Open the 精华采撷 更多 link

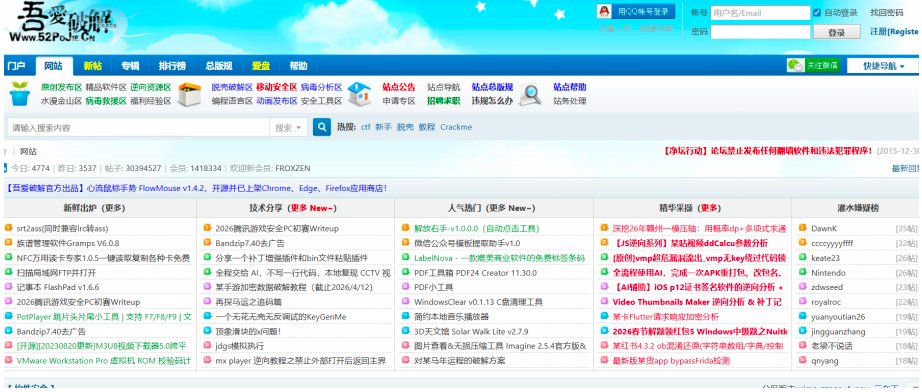pyautogui.click(x=710, y=208)
